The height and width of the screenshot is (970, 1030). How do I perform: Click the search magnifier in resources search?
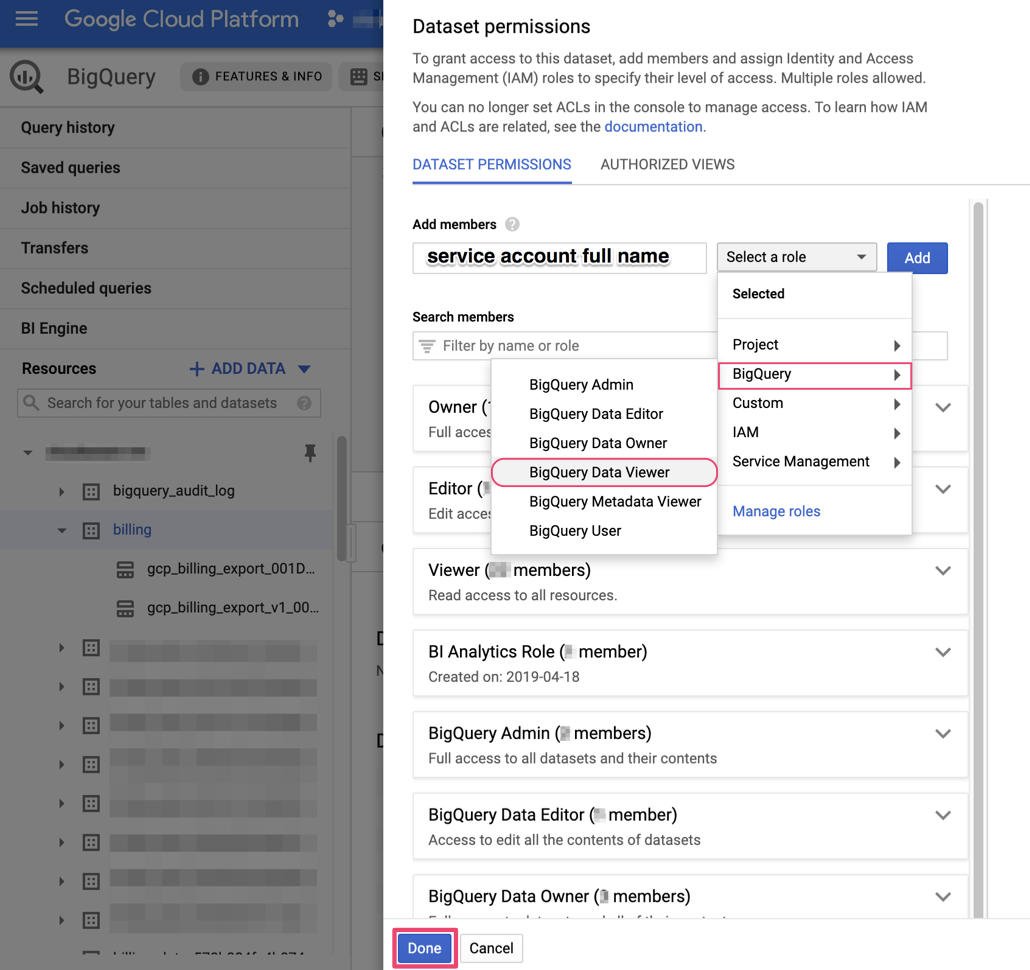(31, 402)
